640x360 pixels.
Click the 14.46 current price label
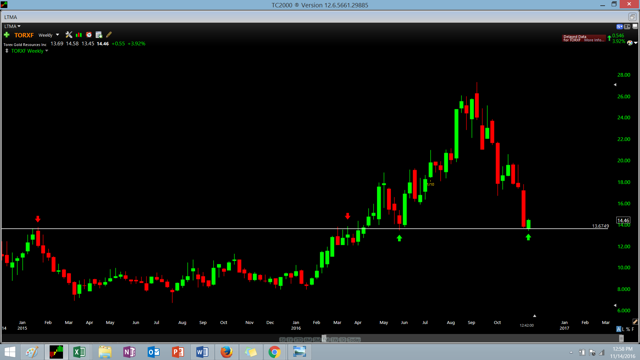coord(623,220)
